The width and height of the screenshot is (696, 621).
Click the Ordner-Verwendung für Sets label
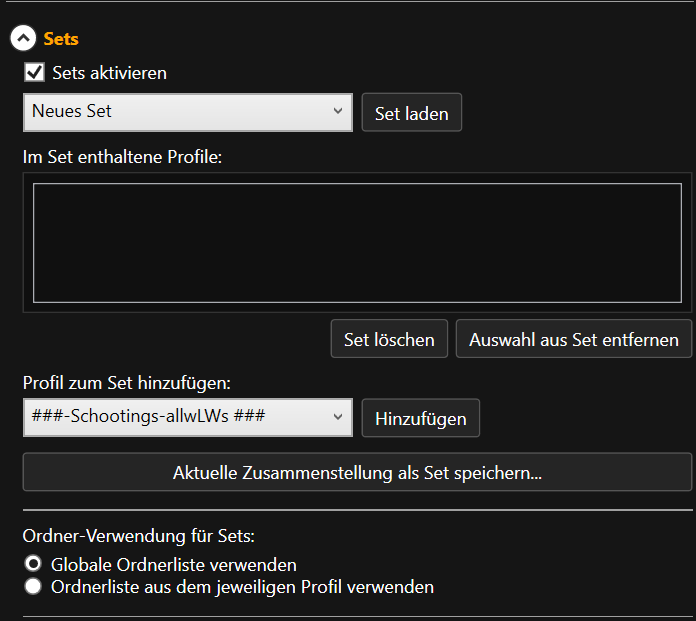(145, 536)
